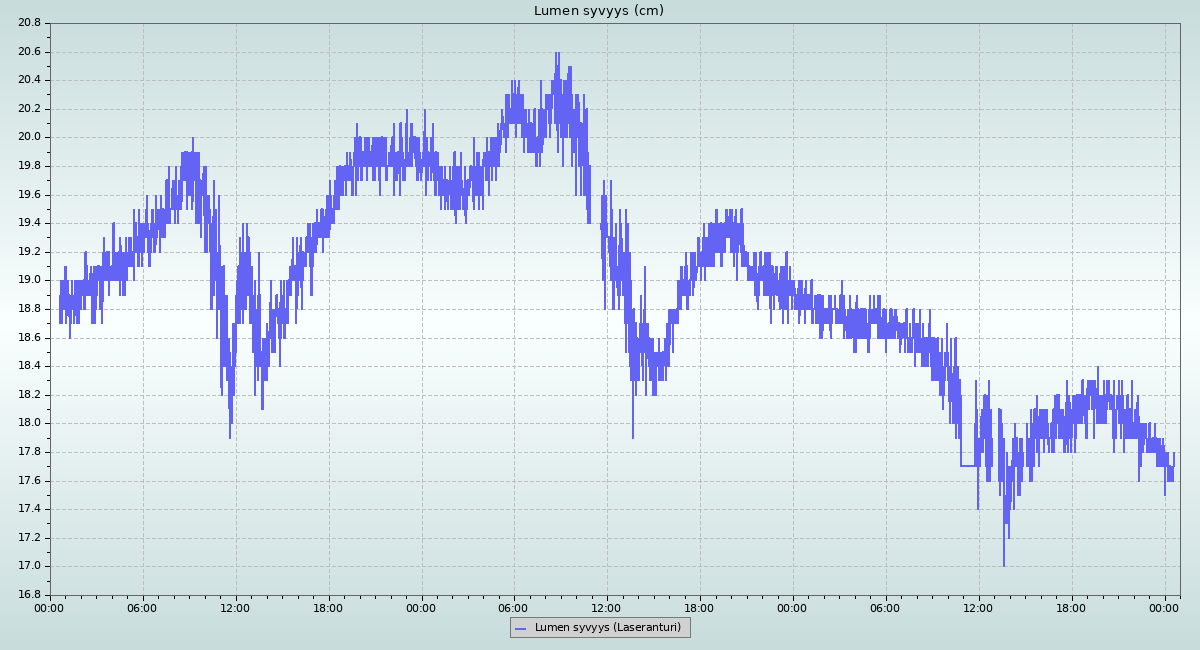Click the highest data peak near 20.6
Screen dimensions: 1200x650
pyautogui.click(x=557, y=55)
